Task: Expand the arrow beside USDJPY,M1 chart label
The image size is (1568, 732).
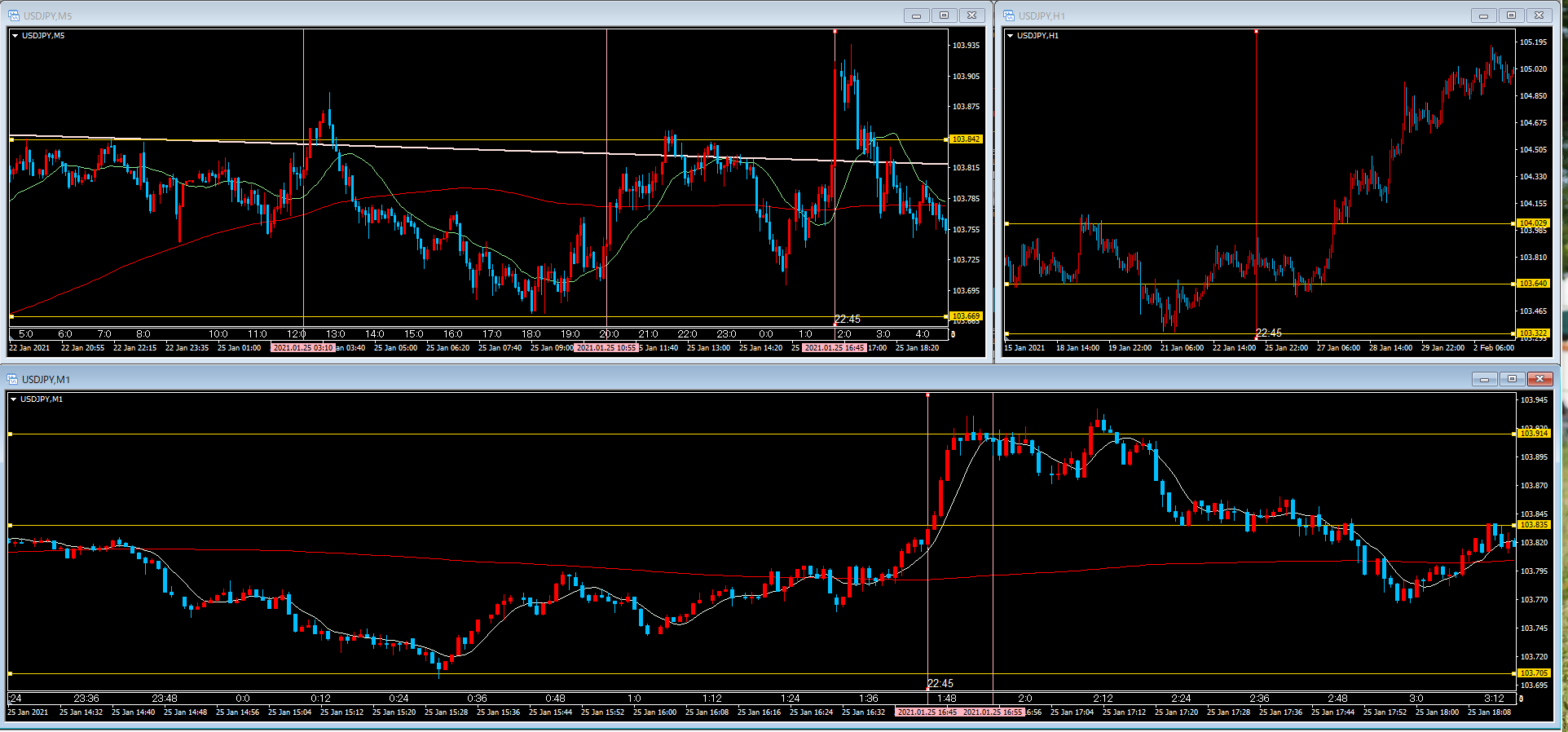Action: [13, 399]
